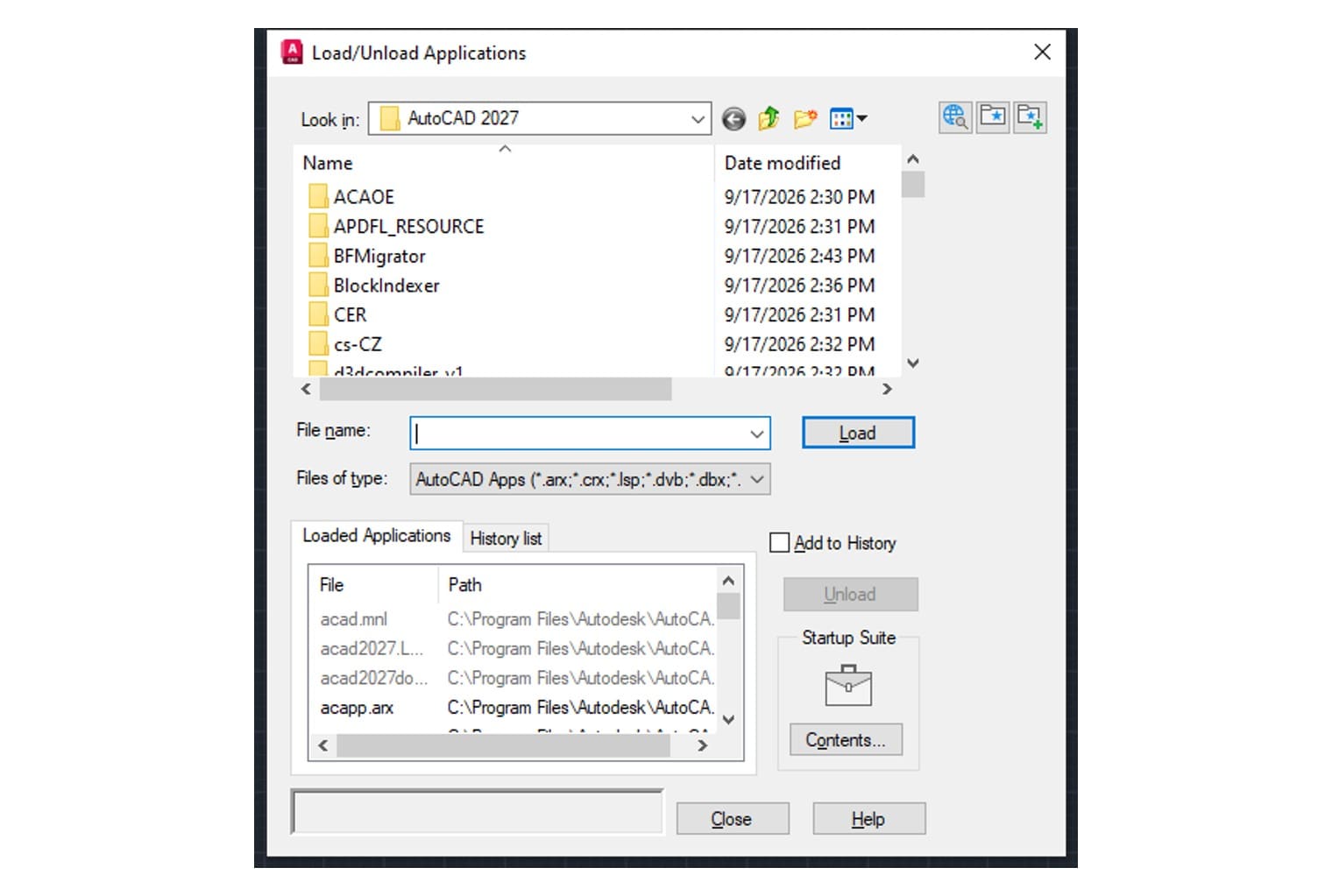Select acapp.arx in loaded applications

tap(357, 708)
